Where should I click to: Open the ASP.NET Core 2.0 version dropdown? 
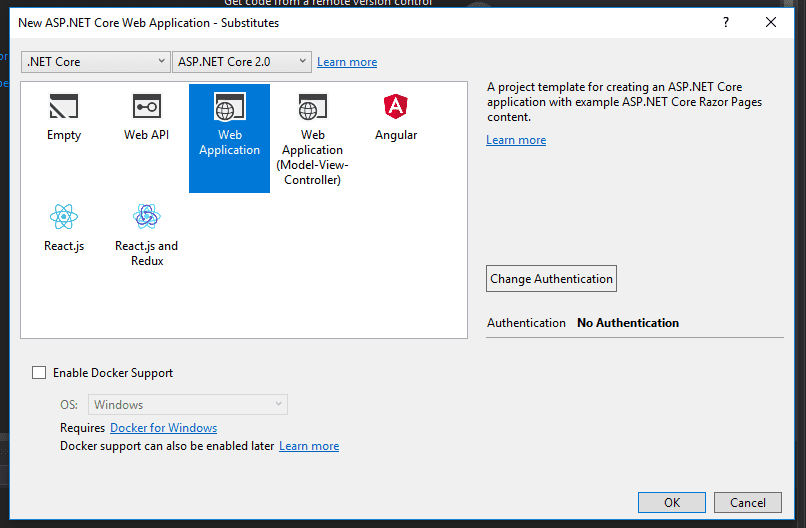tap(242, 62)
